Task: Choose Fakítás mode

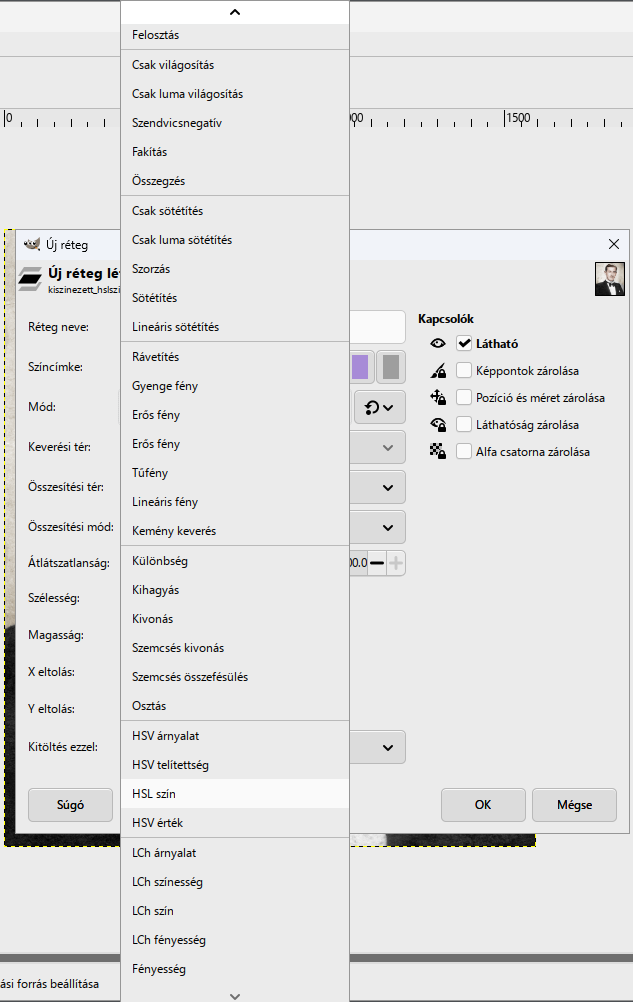Action: tap(235, 152)
